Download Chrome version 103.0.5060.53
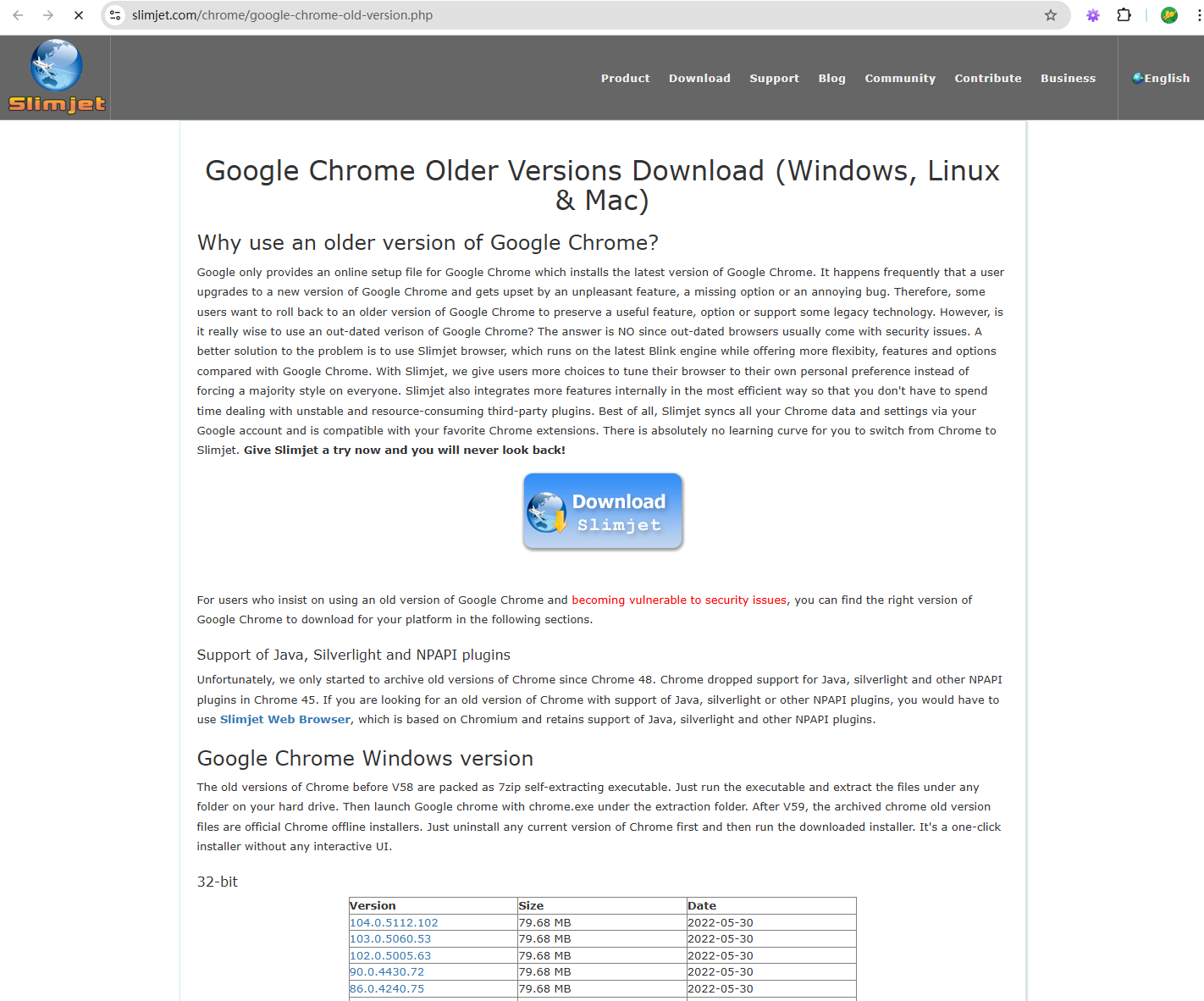1204x1001 pixels. pyautogui.click(x=390, y=939)
